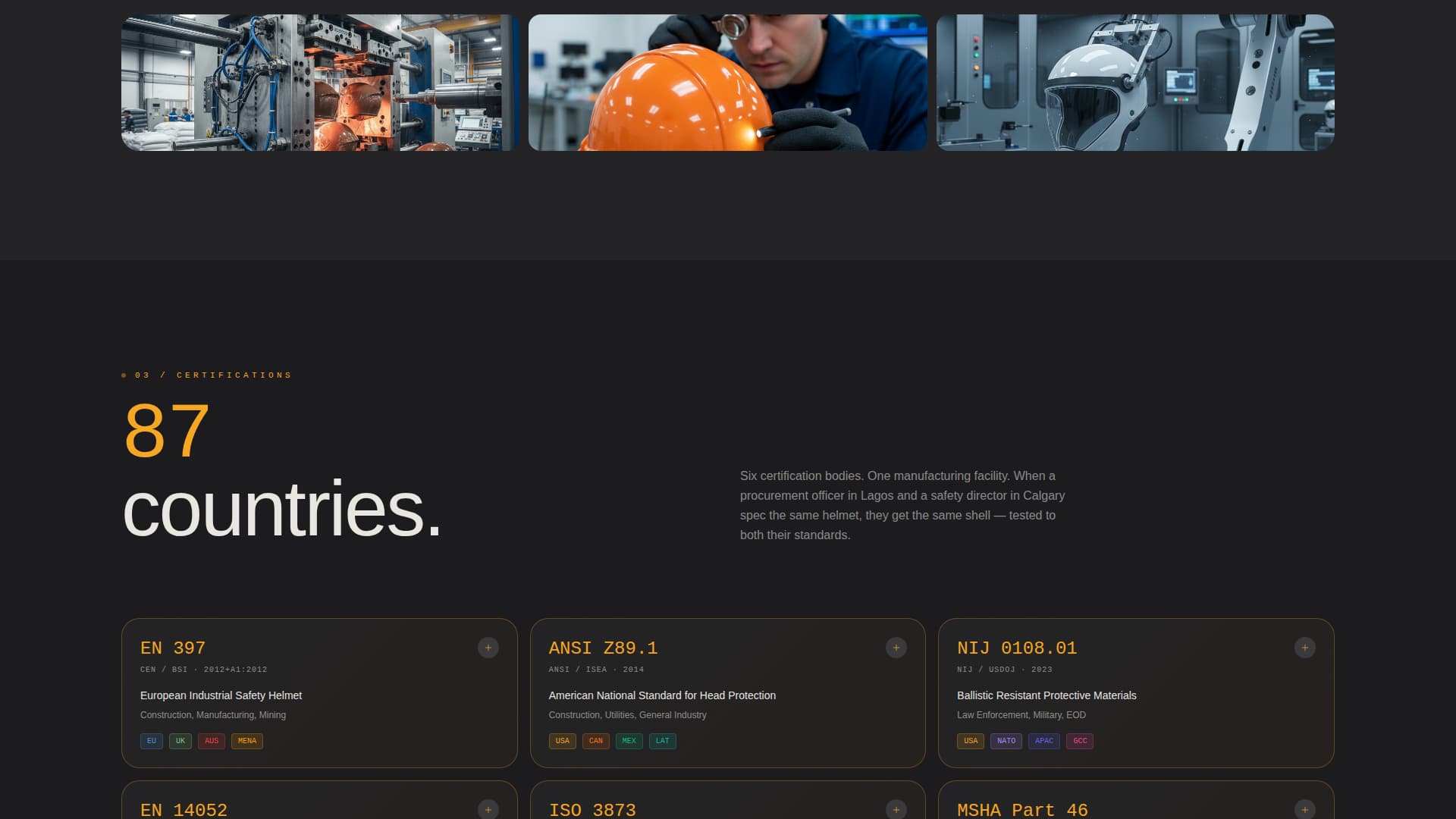Select the MEX tag under ANSI Z89.1
Viewport: 1456px width, 819px height.
coord(629,741)
